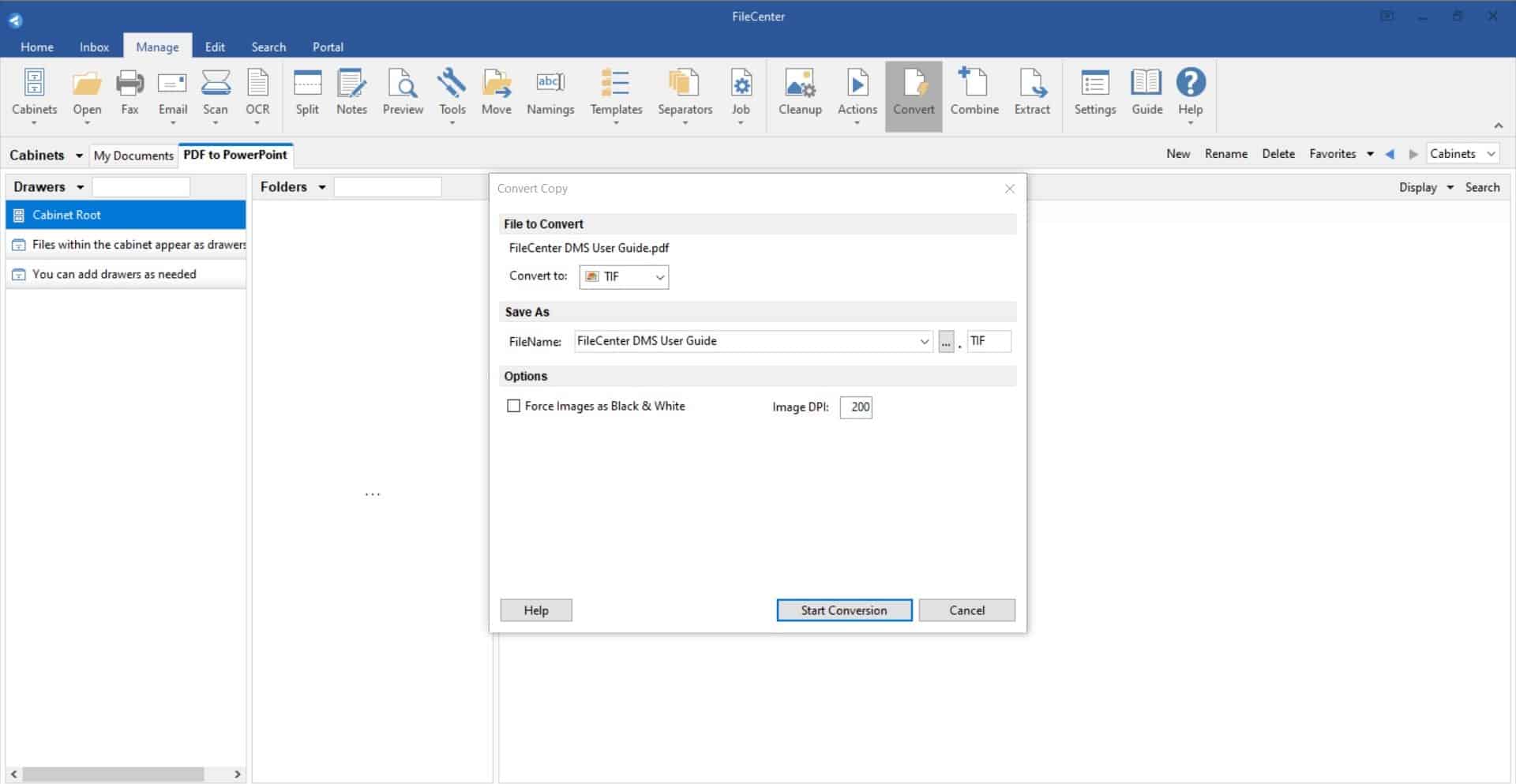Click the New cabinet link
1516x784 pixels.
pyautogui.click(x=1178, y=154)
